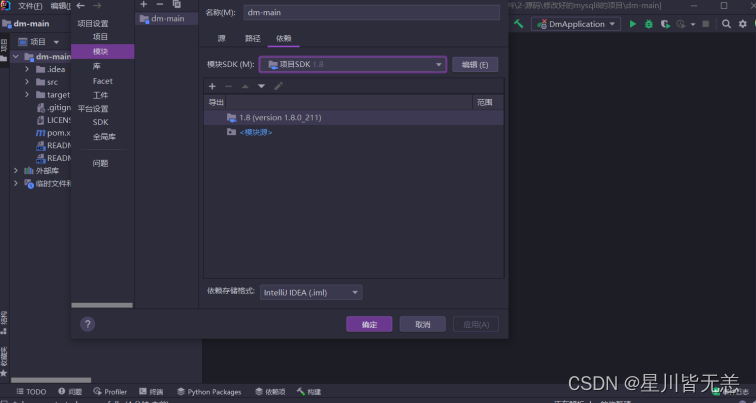Expand 临时文件 node in project tree
The width and height of the screenshot is (756, 403).
(15, 183)
